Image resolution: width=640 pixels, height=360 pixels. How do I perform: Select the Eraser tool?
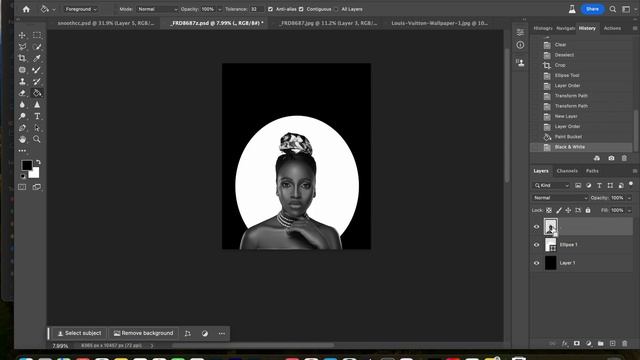click(22, 93)
